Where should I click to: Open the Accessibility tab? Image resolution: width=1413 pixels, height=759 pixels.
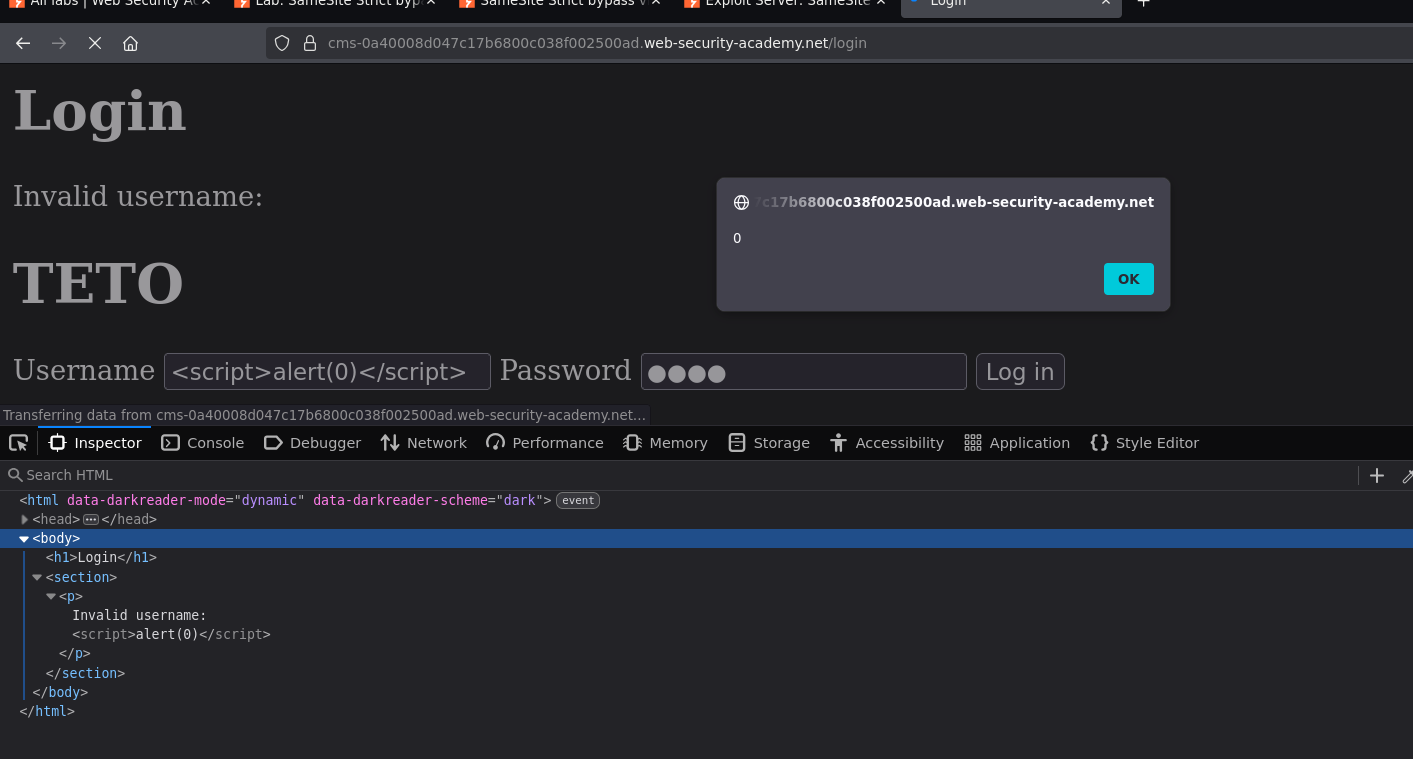(887, 443)
